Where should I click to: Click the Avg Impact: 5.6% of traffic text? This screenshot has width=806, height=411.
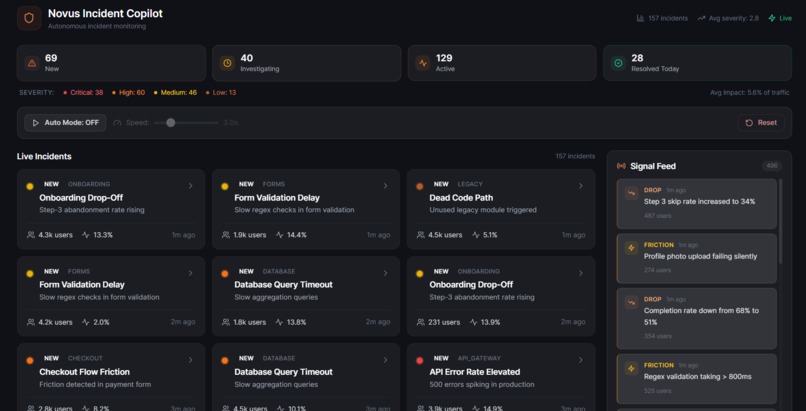[x=749, y=92]
